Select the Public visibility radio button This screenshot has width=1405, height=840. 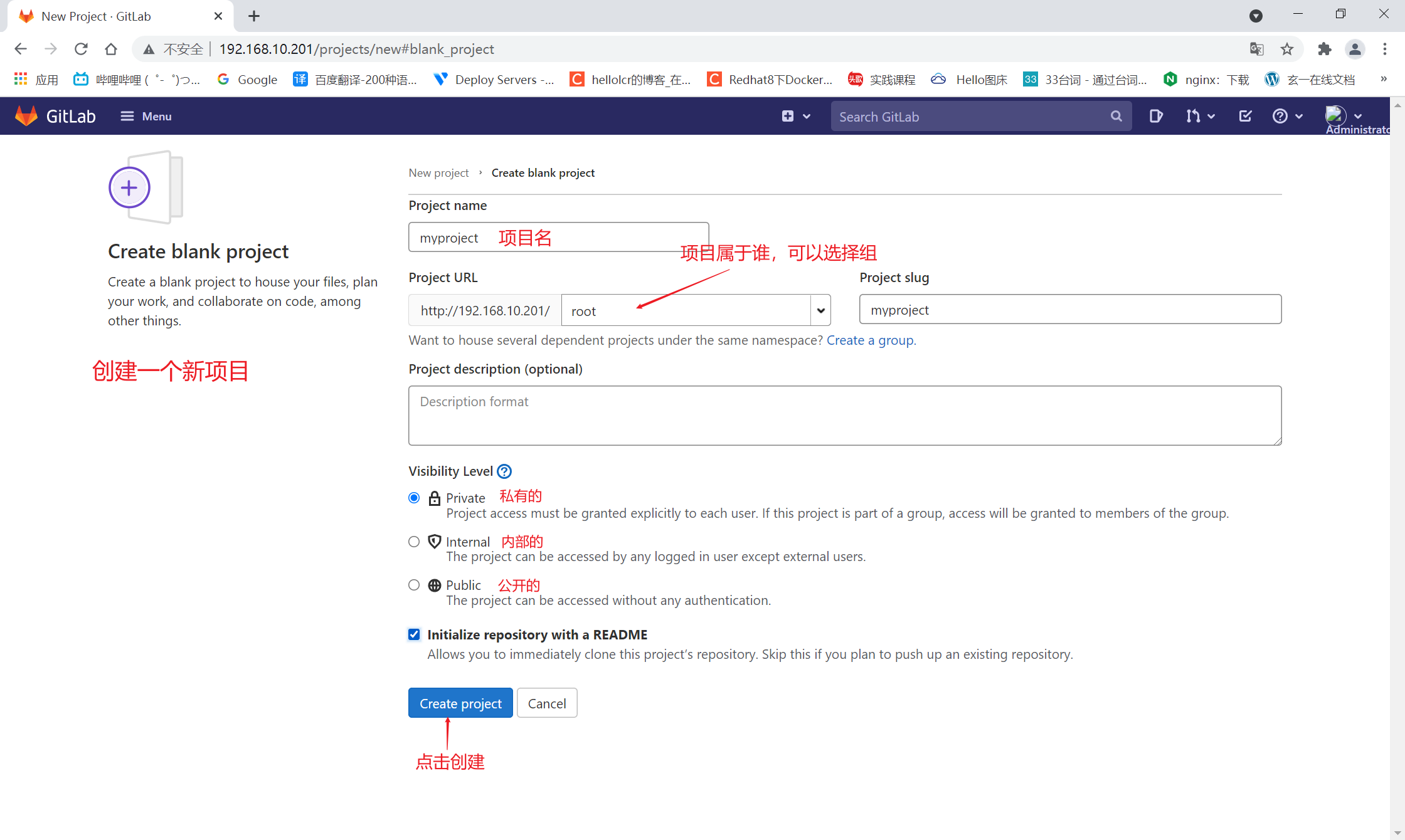tap(414, 585)
